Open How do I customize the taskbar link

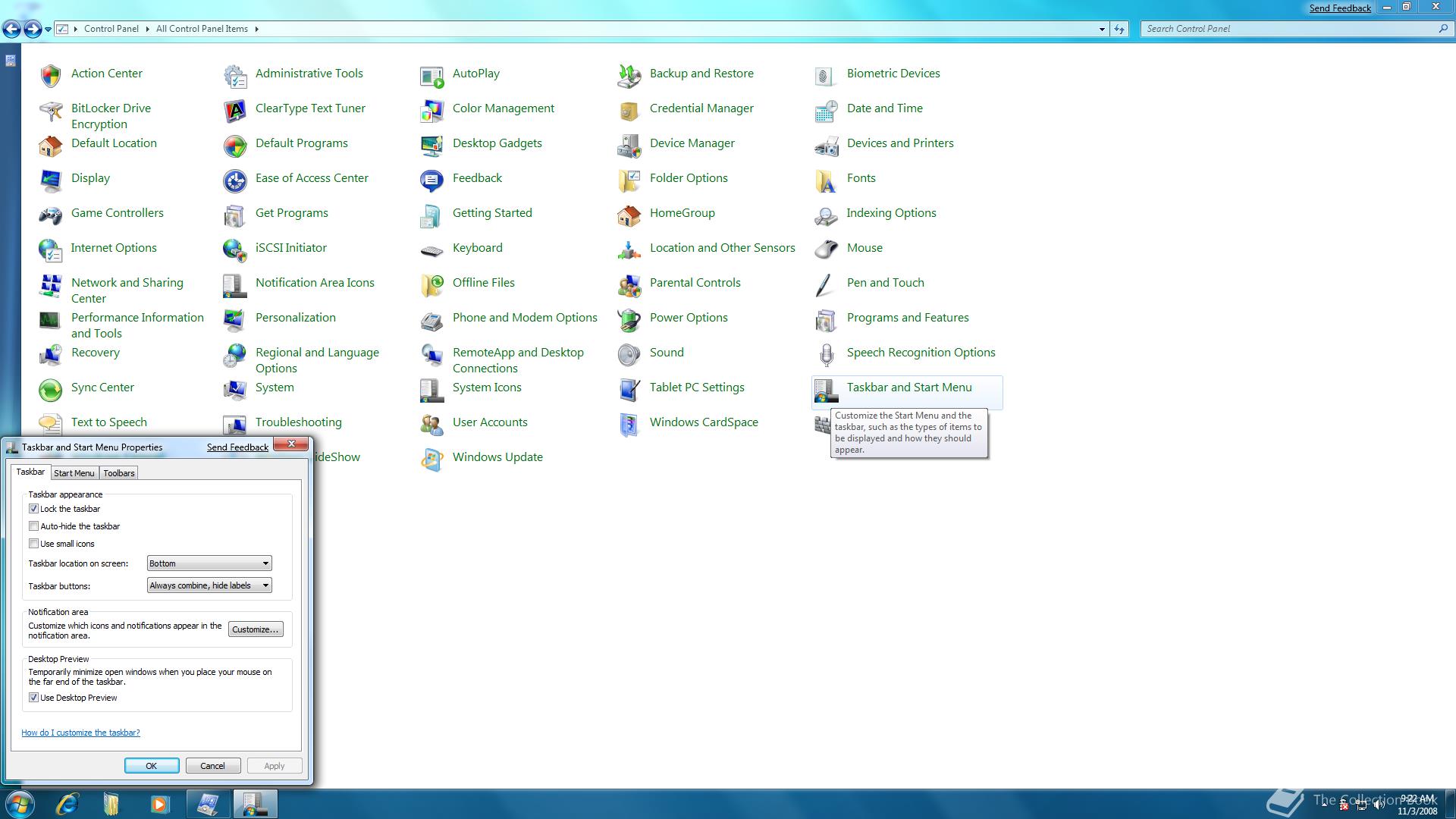click(80, 733)
